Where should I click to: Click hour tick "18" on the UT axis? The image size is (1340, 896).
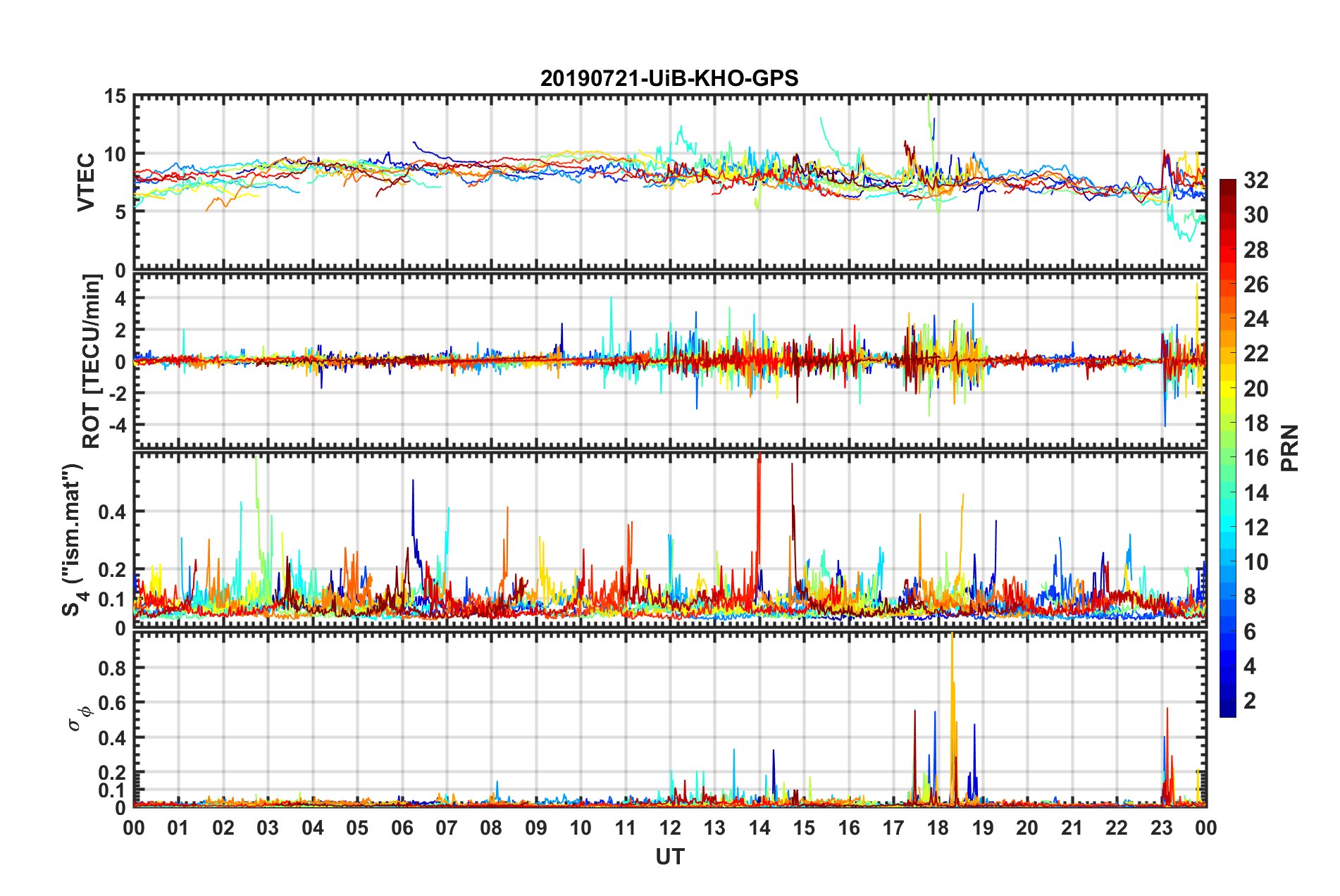938,828
